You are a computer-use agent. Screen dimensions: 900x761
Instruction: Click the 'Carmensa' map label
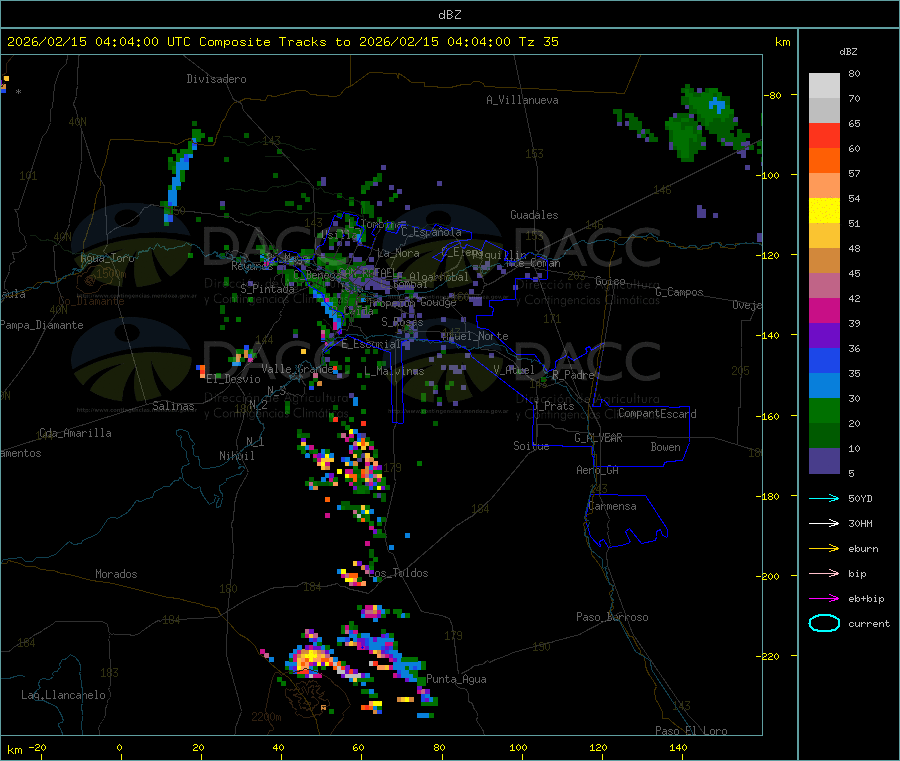(612, 506)
